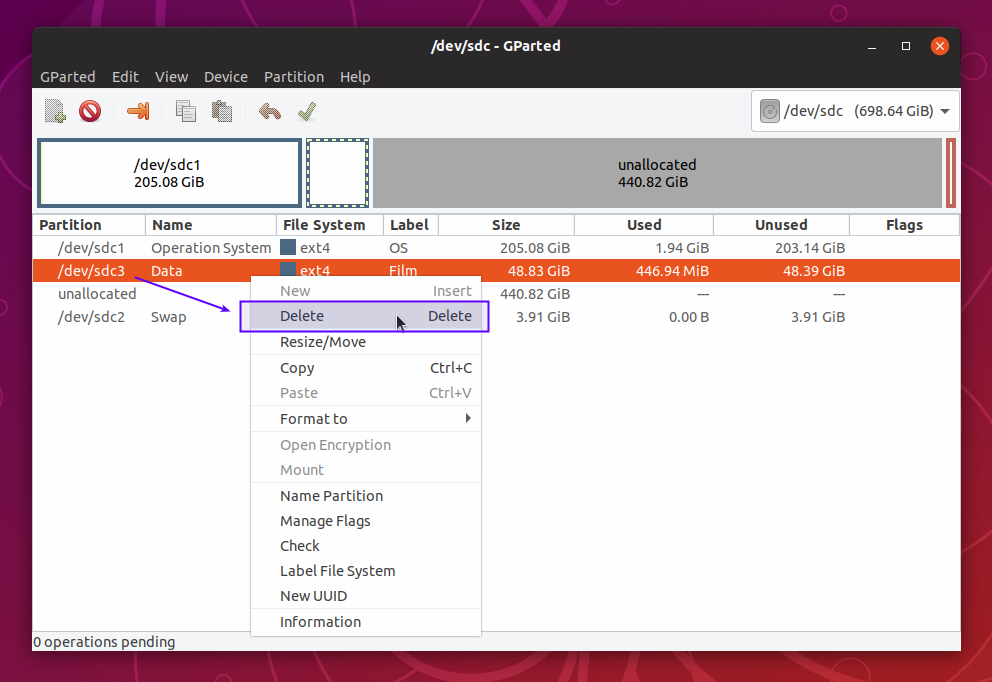Open the /dev/sdc device dropdown
Viewport: 992px width, 682px height.
point(944,111)
